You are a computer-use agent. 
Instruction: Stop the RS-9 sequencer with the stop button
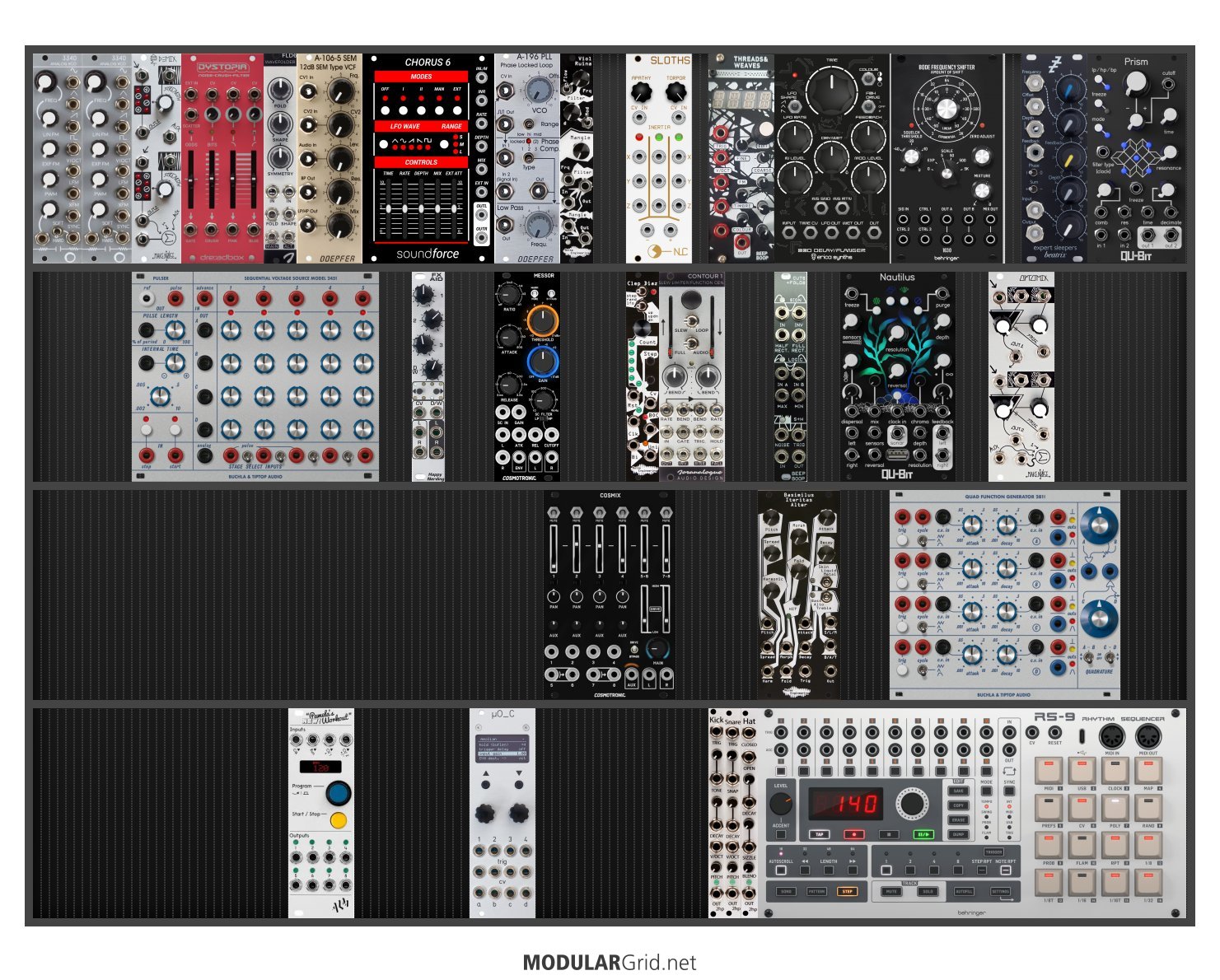tap(890, 834)
